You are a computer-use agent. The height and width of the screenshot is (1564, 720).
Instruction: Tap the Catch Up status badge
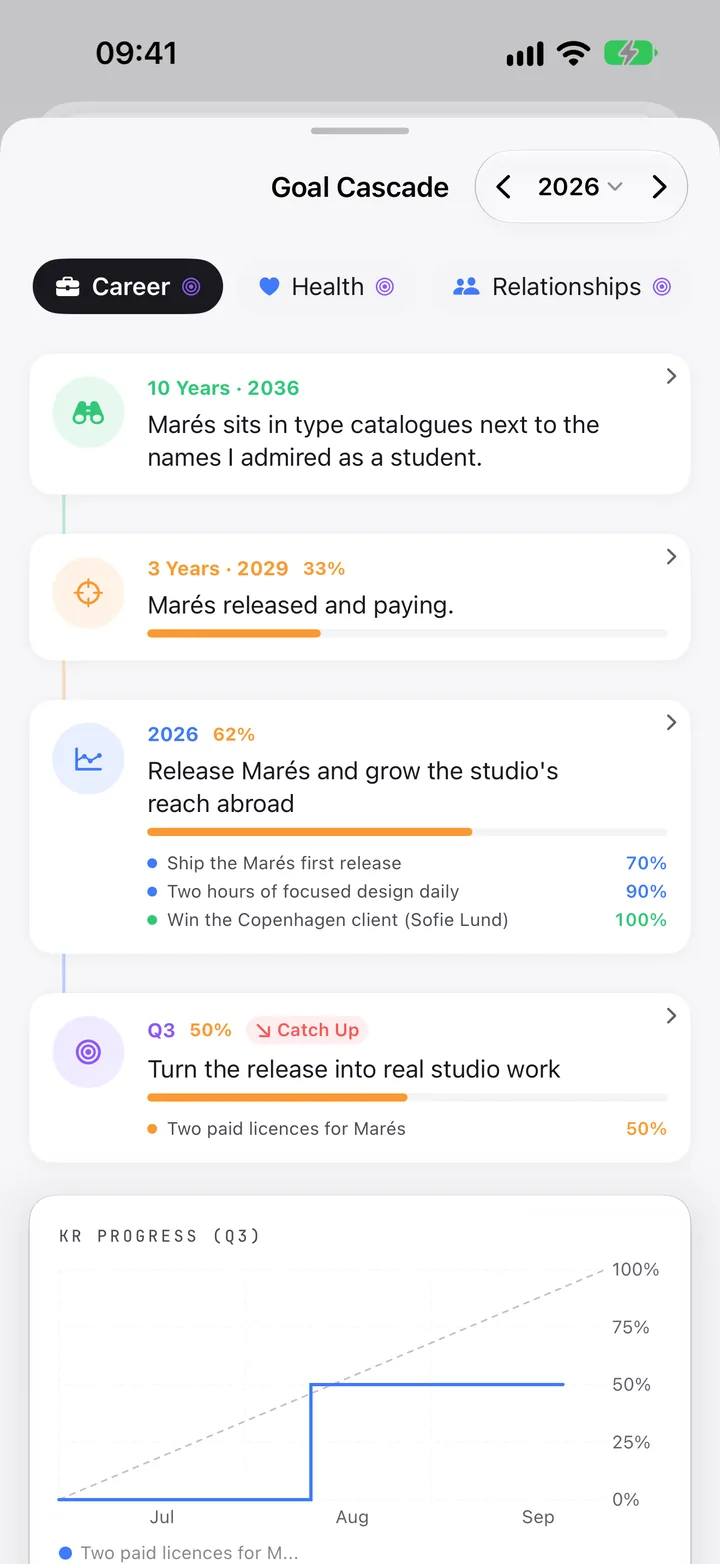(x=307, y=1030)
